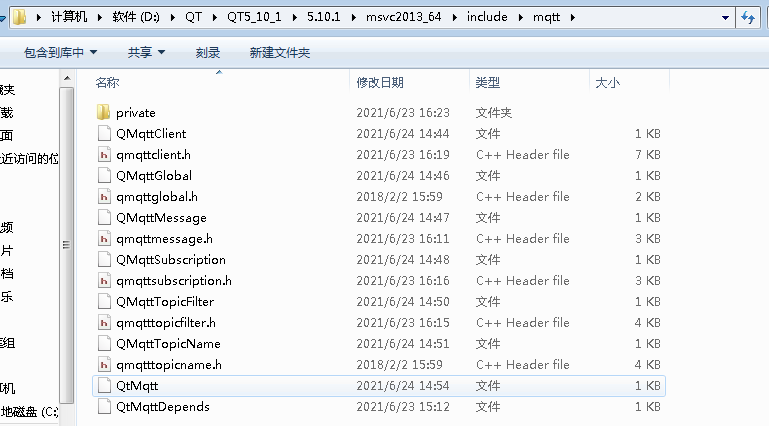Click the 文件夹 type of private
Image resolution: width=769 pixels, height=426 pixels.
coord(493,113)
